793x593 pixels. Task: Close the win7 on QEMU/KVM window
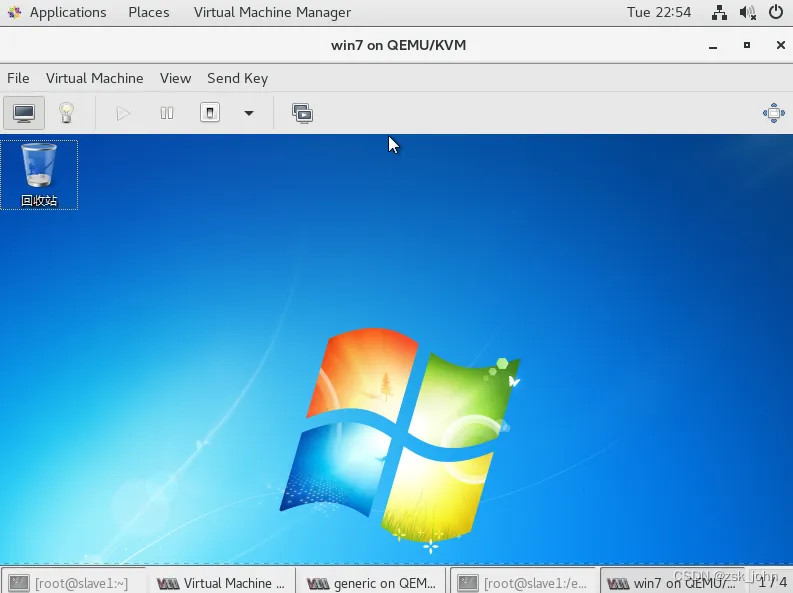(x=780, y=45)
